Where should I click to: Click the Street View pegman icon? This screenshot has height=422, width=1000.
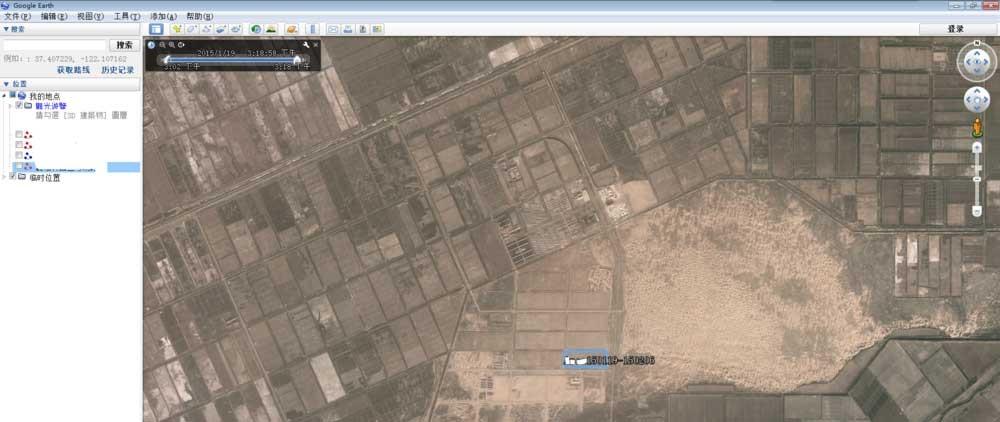977,126
